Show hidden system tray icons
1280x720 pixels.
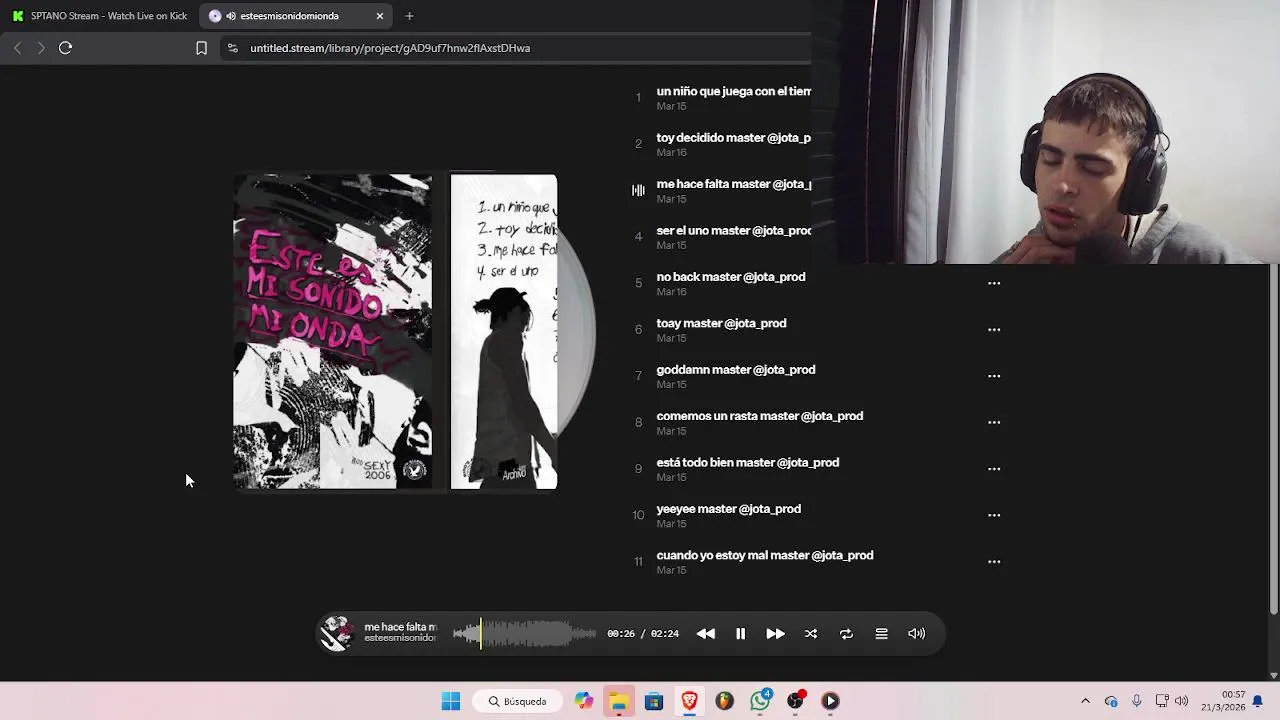click(x=1085, y=701)
